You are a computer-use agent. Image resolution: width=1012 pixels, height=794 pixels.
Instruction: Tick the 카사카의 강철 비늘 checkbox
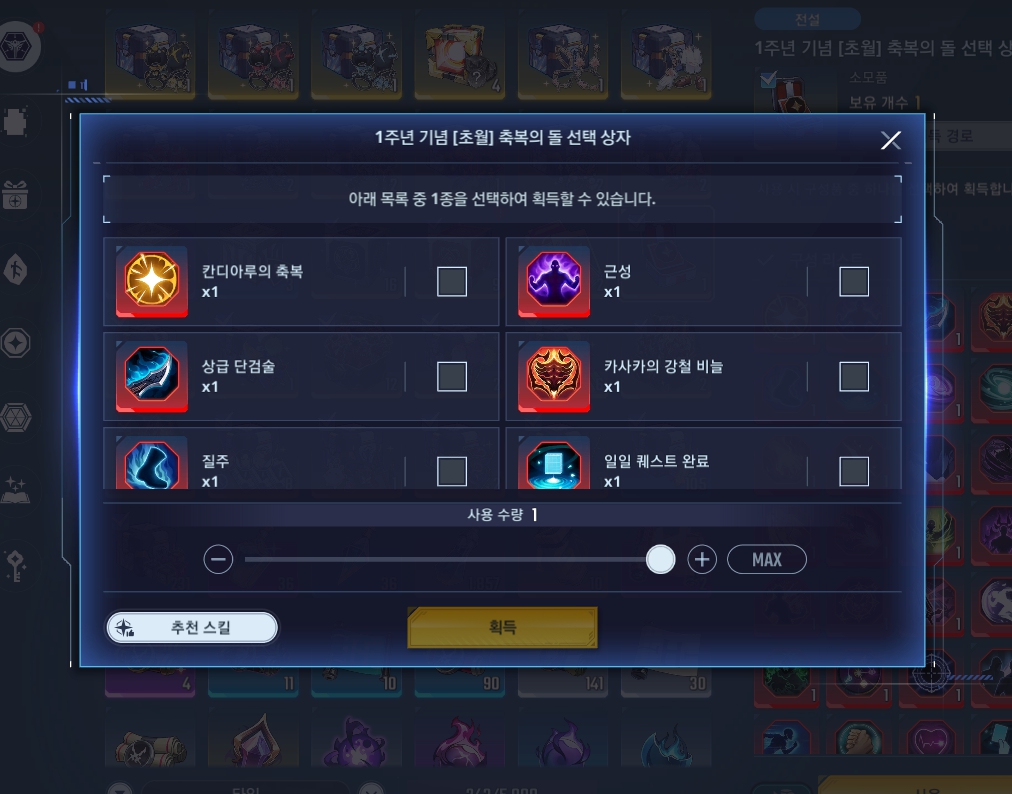[x=854, y=376]
